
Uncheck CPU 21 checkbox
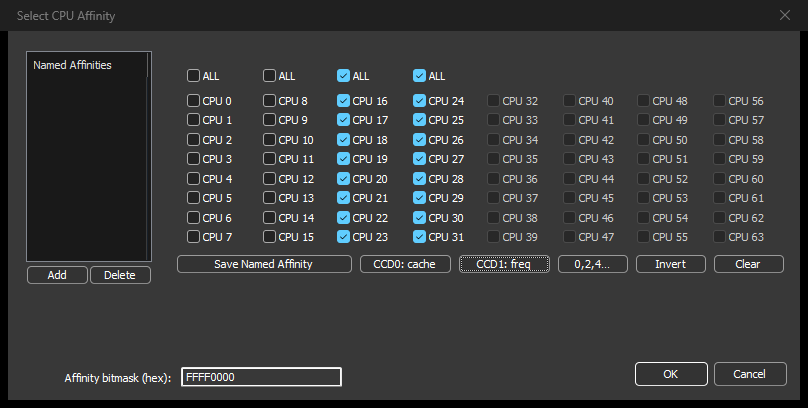coord(343,198)
